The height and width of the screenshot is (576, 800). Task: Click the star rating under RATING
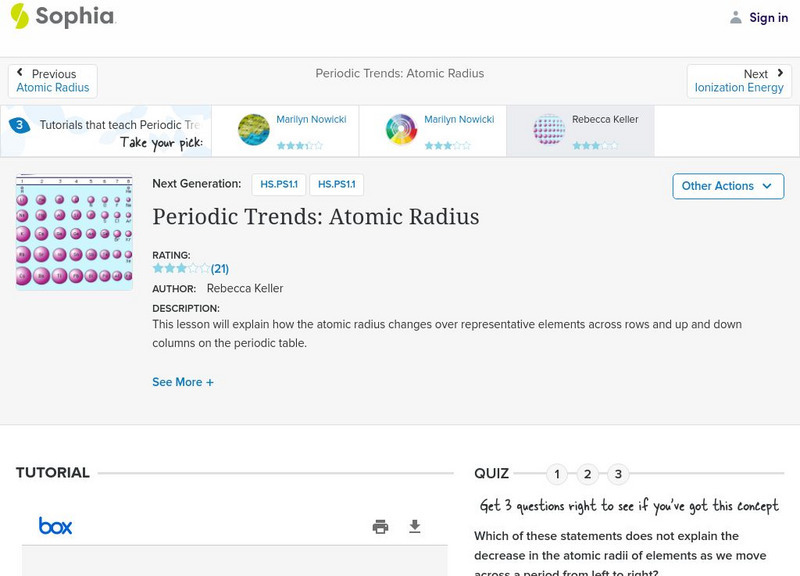tap(181, 268)
